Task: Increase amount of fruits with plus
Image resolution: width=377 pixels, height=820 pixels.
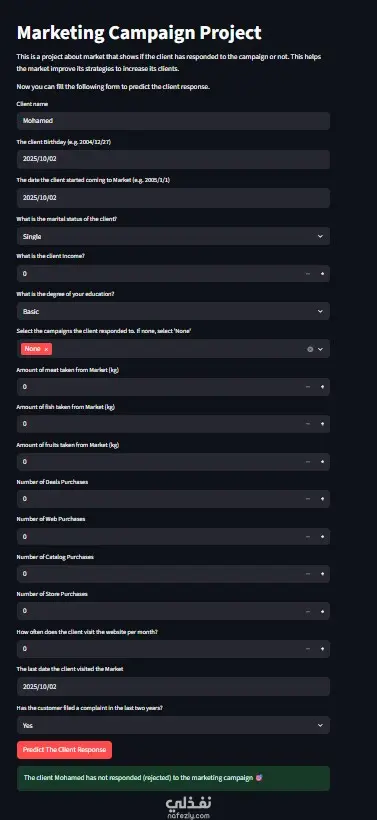Action: click(322, 462)
